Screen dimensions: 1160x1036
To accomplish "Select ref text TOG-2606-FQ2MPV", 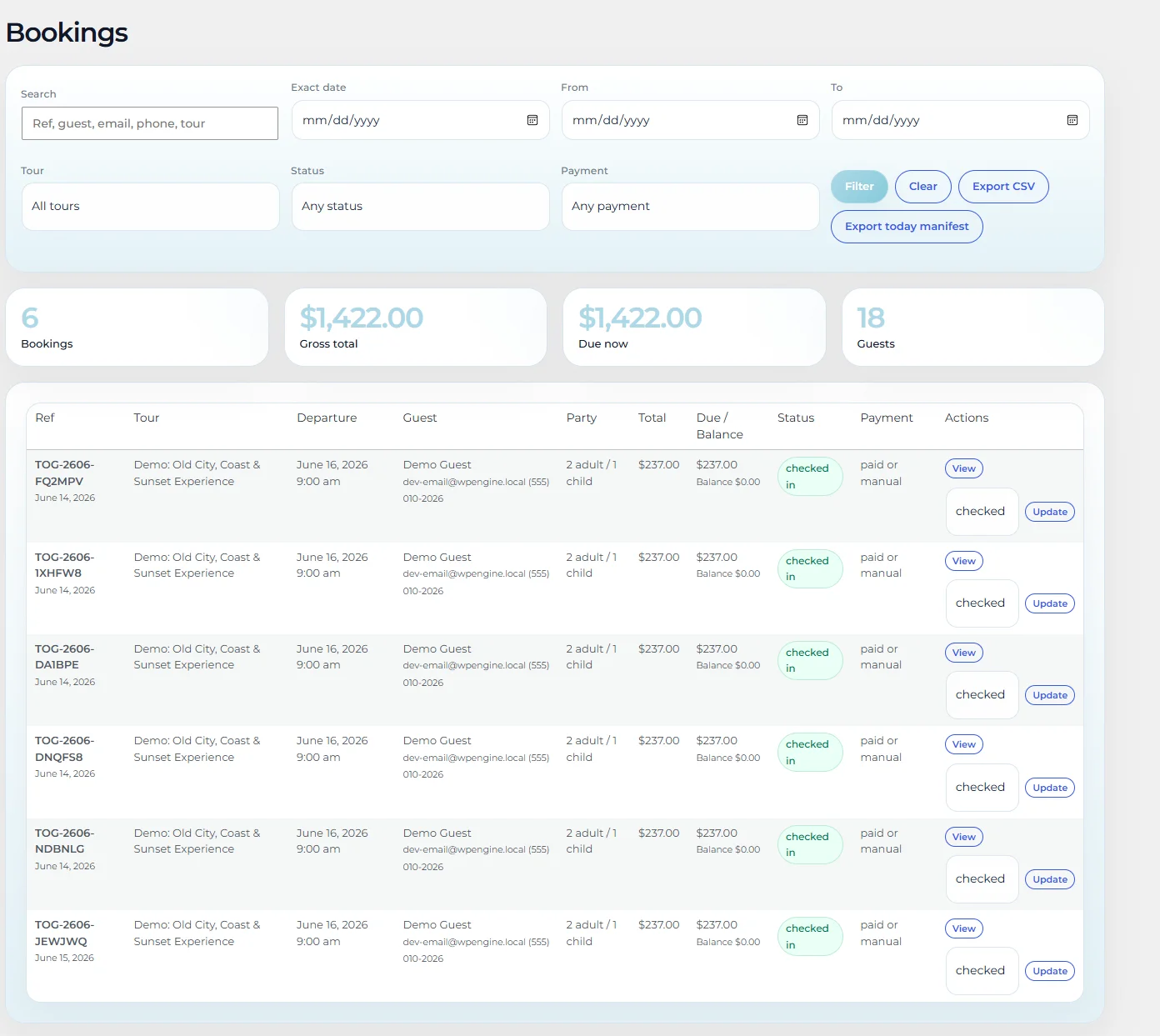I will [65, 473].
